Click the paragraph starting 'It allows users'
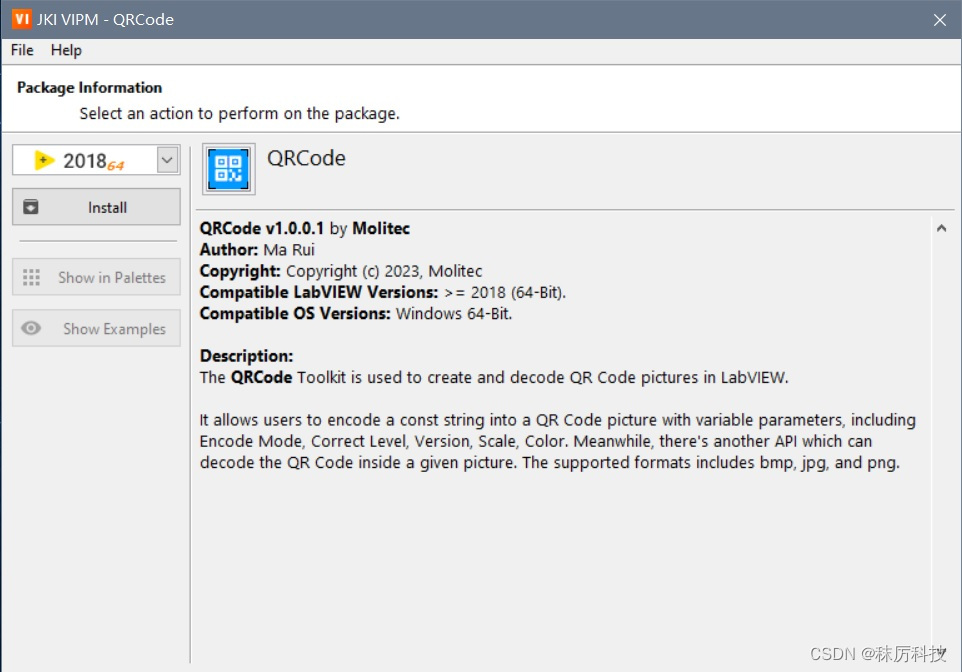 [x=558, y=441]
